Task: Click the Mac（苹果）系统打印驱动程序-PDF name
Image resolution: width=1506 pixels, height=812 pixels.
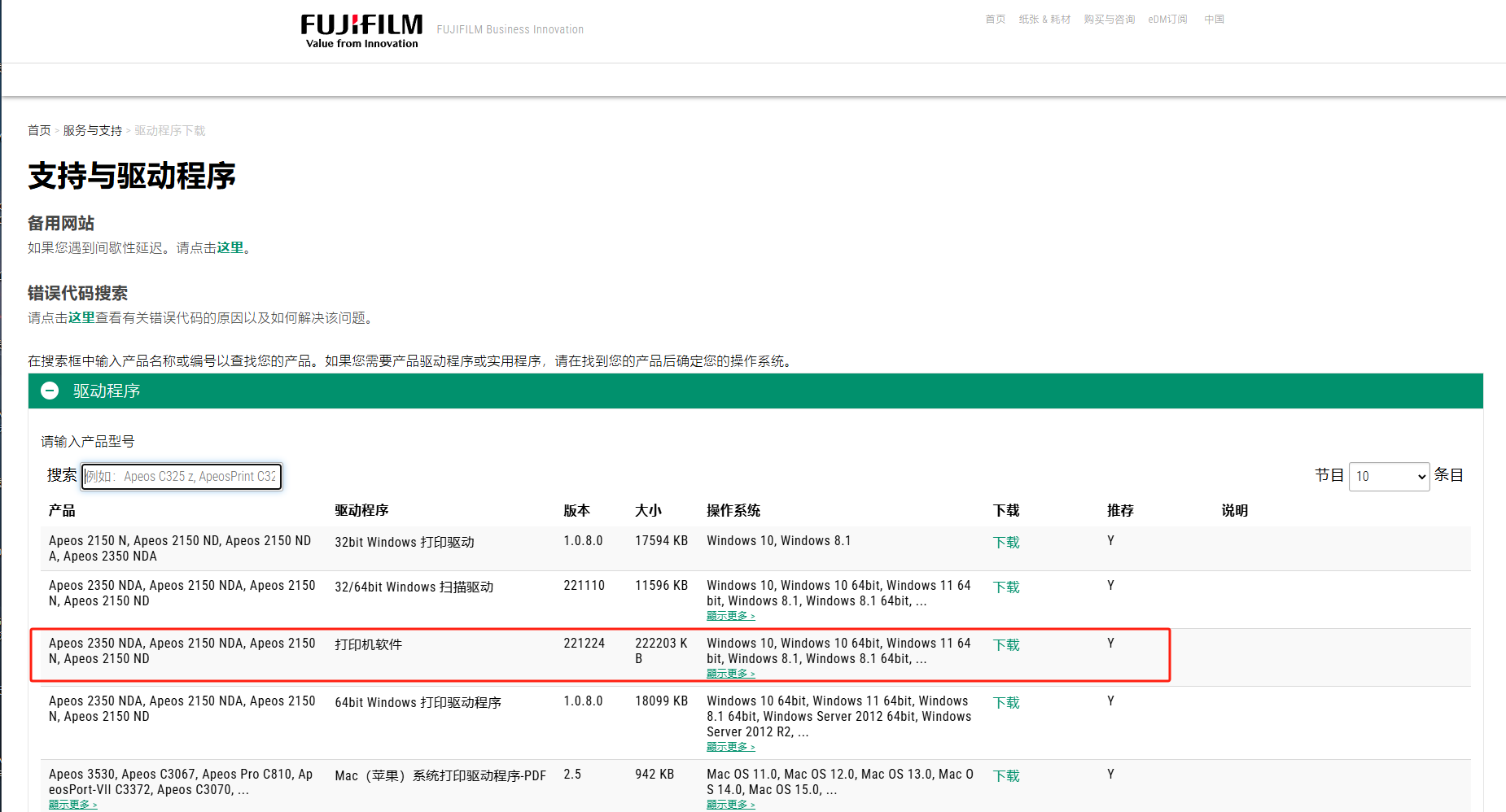Action: (x=440, y=775)
